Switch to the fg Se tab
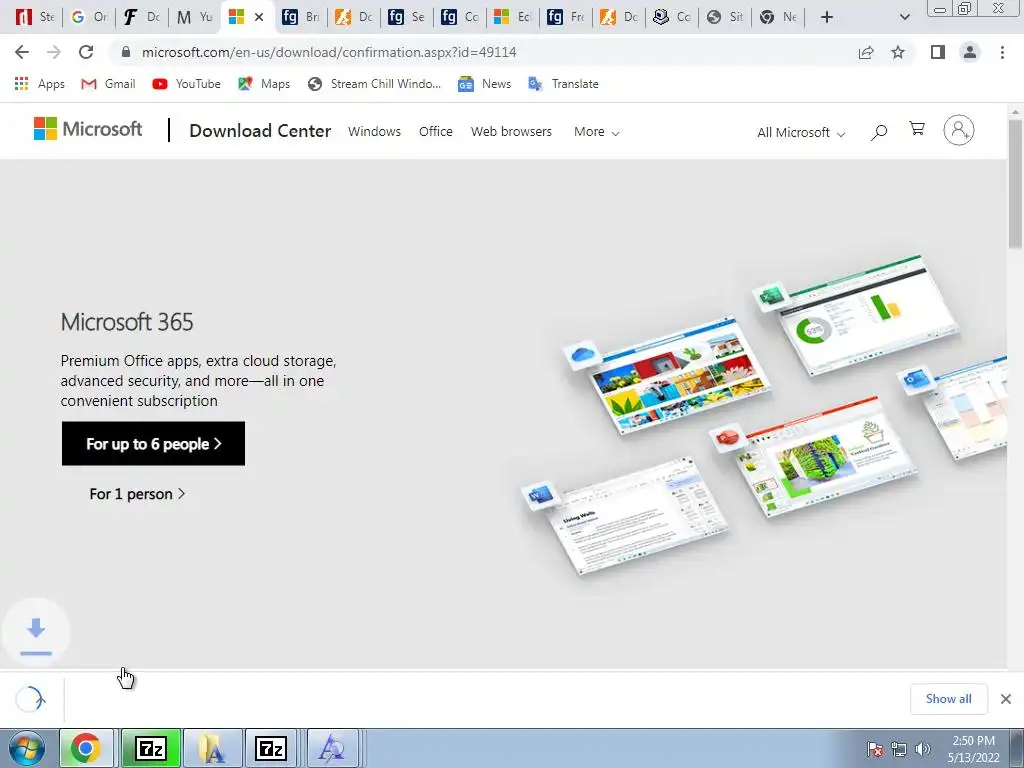The width and height of the screenshot is (1024, 768). [406, 17]
